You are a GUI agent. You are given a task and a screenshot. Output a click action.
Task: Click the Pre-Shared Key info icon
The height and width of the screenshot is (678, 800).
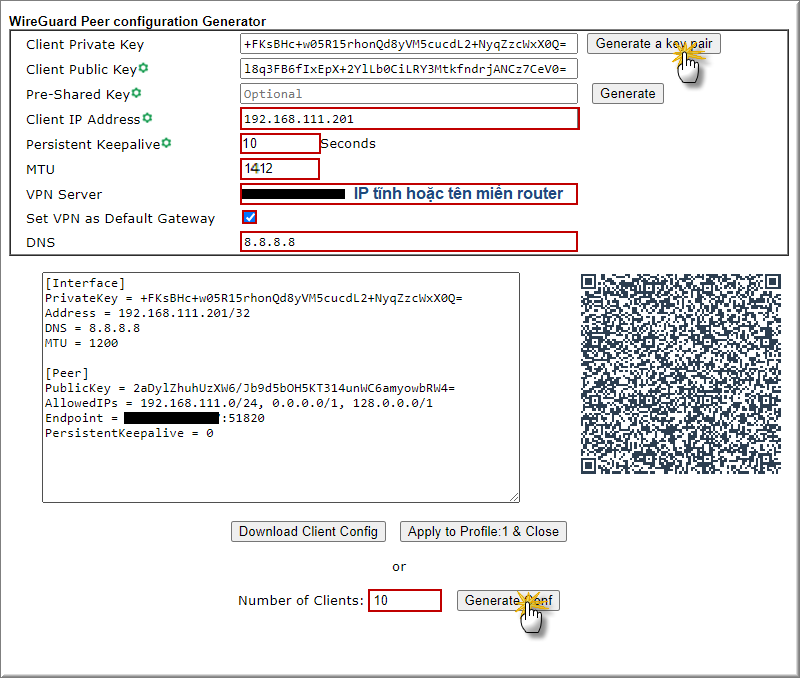pos(136,93)
